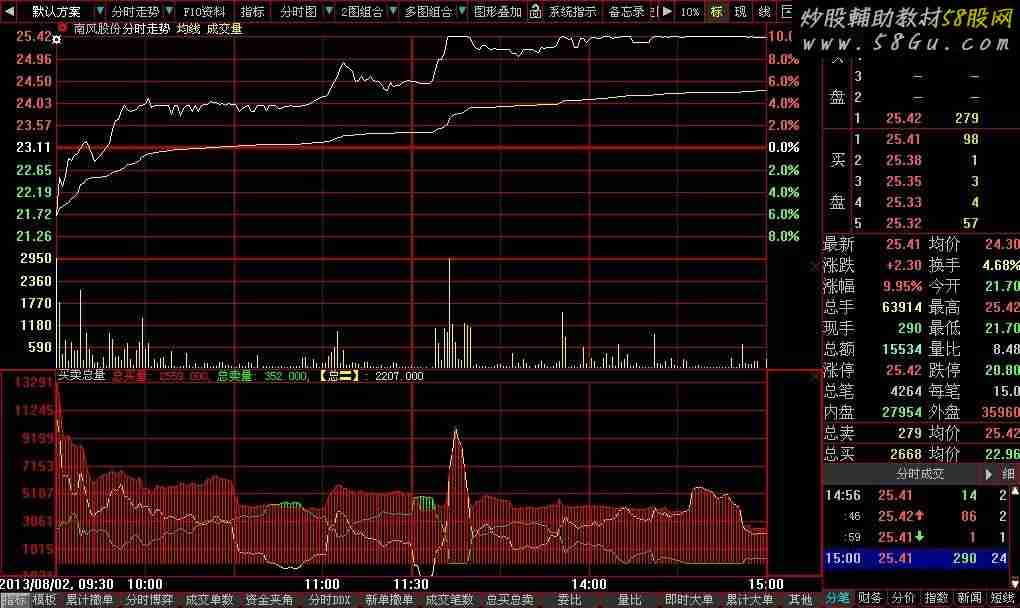Click the left arrow at toolbar start

click(10, 11)
